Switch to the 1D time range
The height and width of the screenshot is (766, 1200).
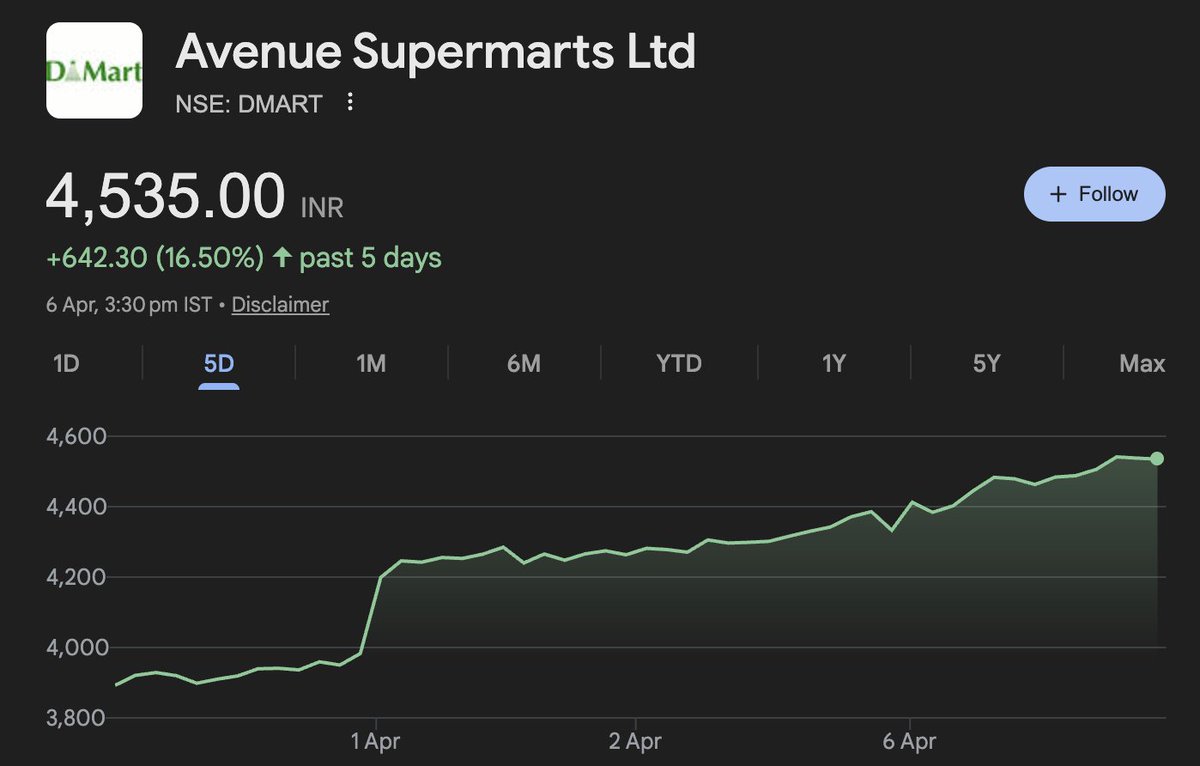(x=65, y=363)
